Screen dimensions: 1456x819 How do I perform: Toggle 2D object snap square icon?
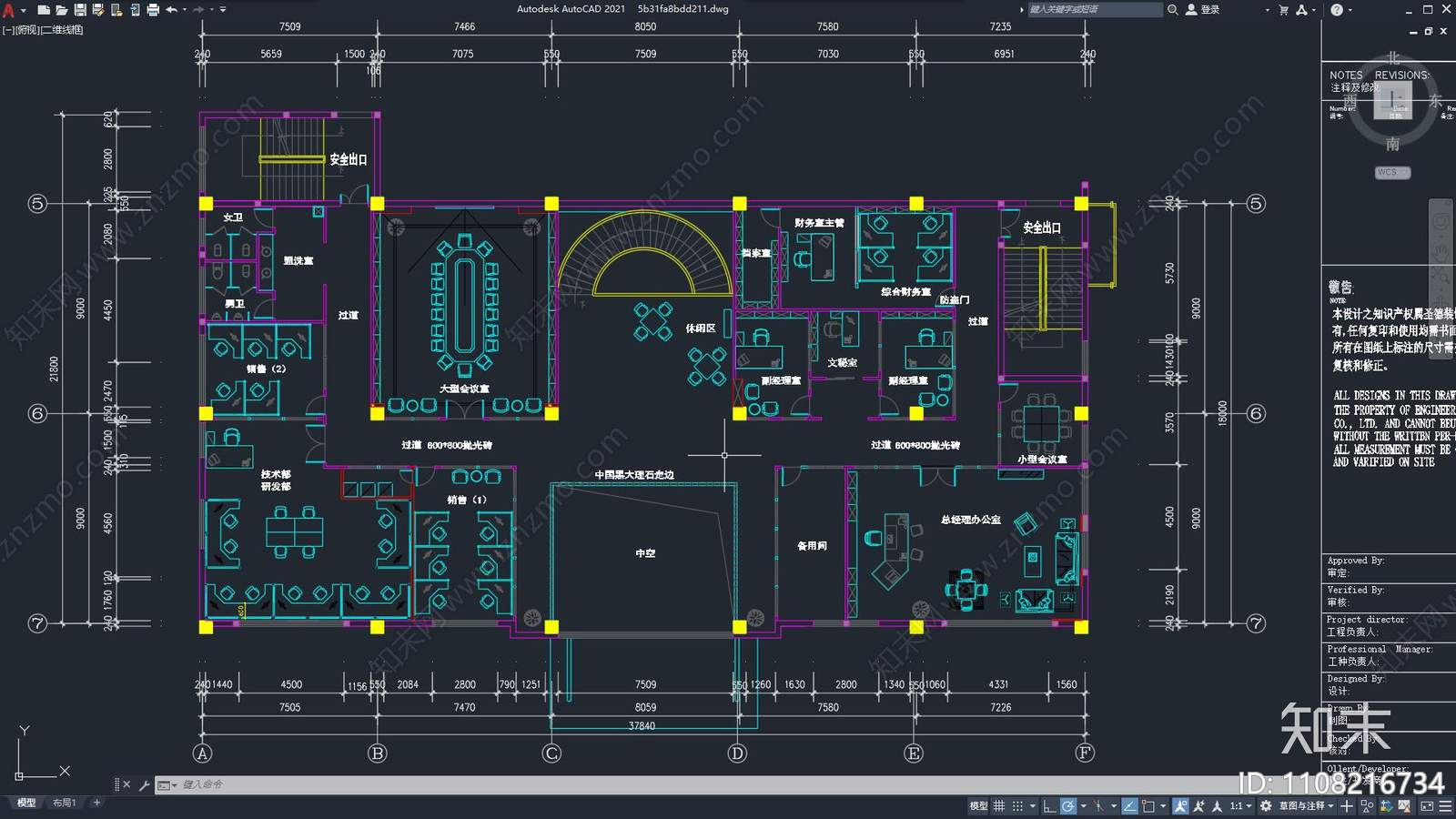coord(1148,806)
